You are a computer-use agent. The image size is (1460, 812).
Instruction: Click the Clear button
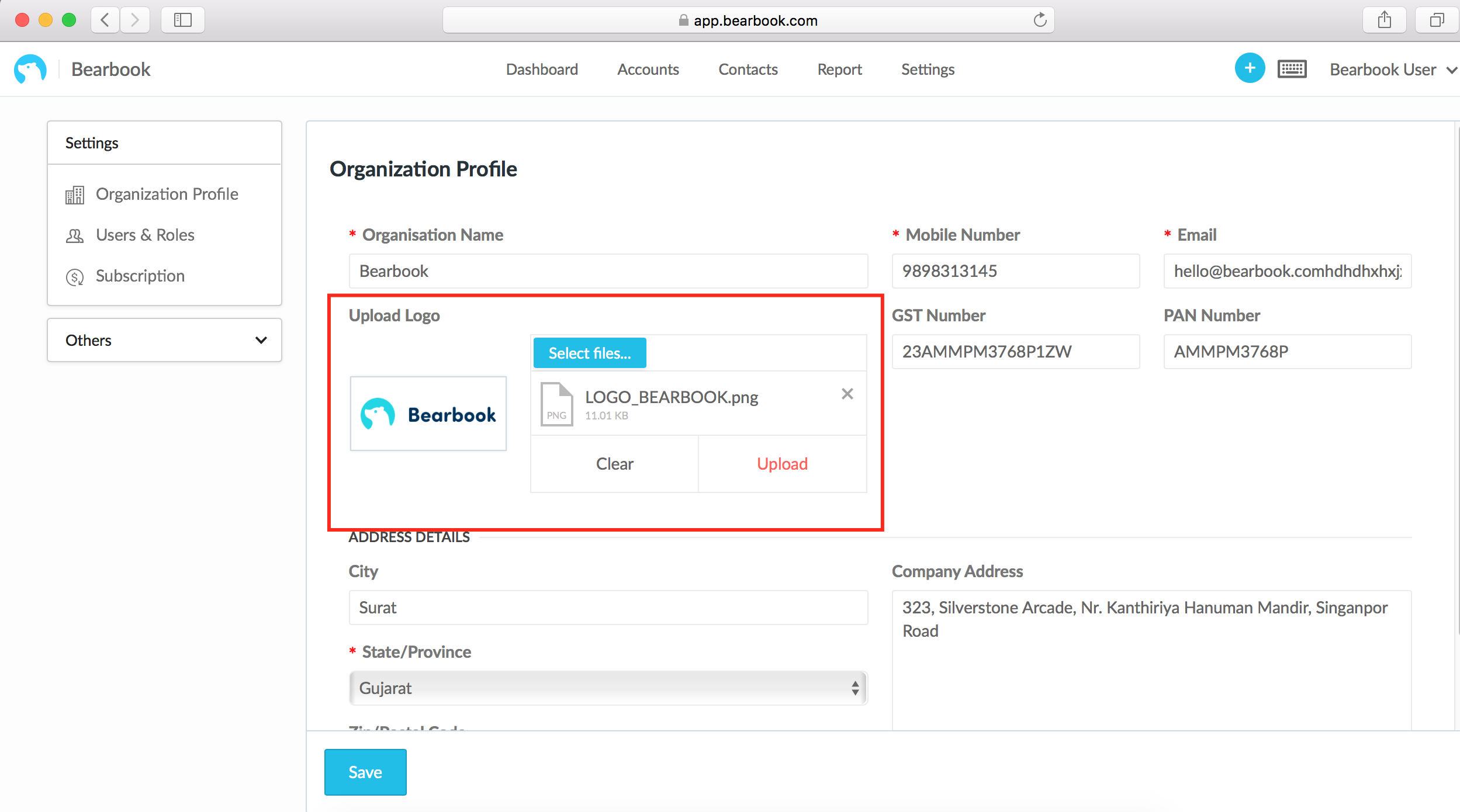coord(615,464)
